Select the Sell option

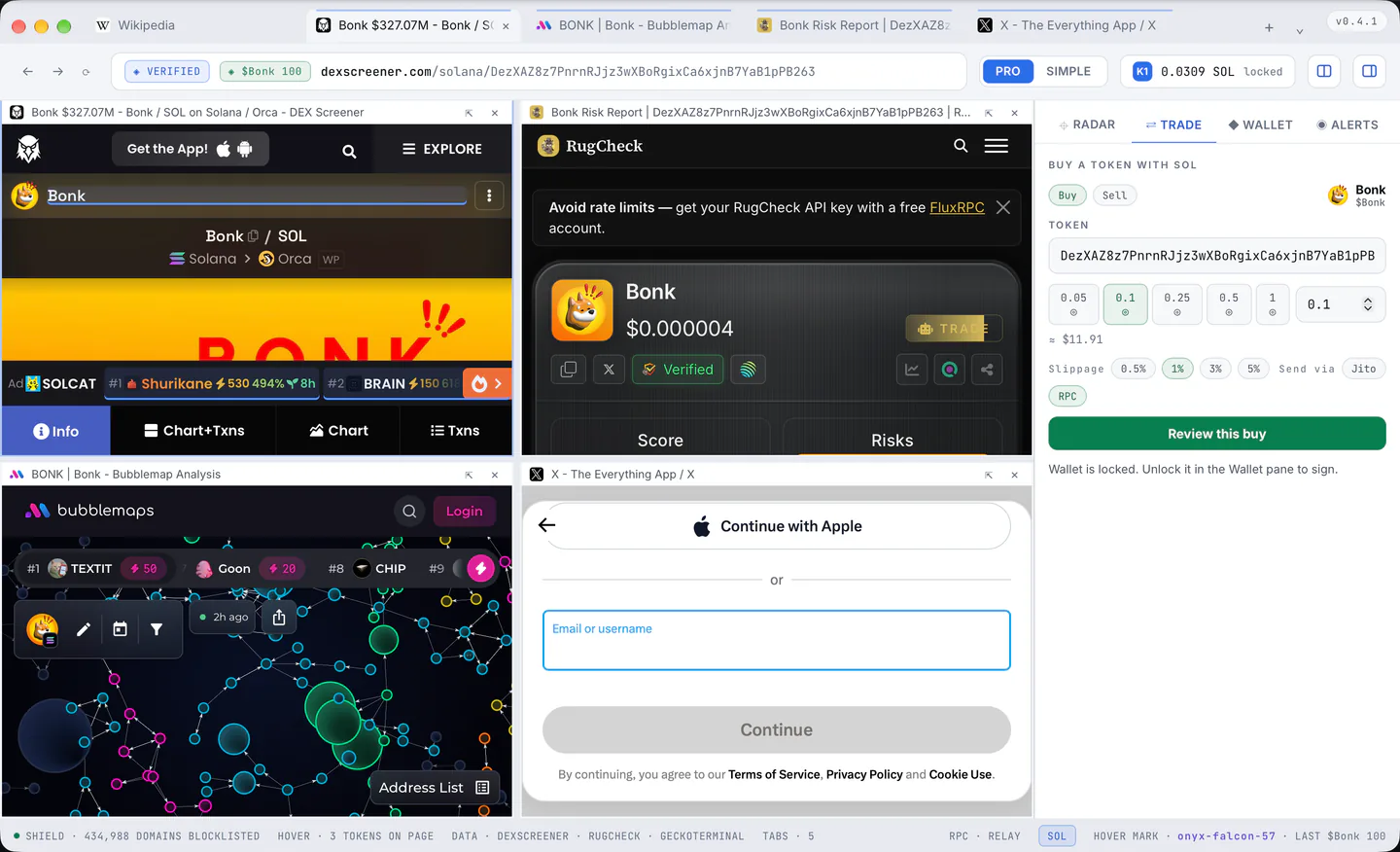(1115, 195)
